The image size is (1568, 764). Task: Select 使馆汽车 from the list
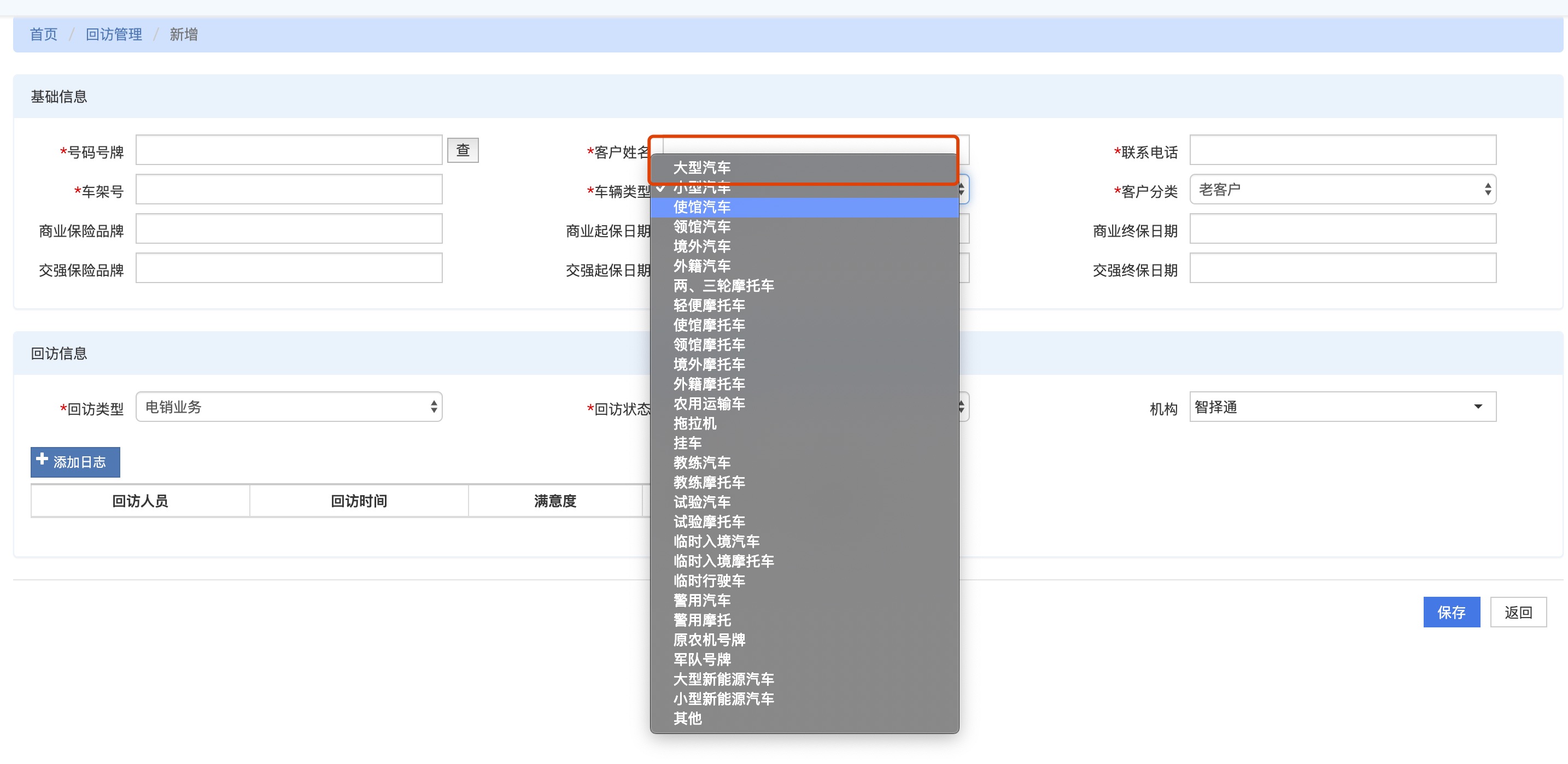[701, 208]
